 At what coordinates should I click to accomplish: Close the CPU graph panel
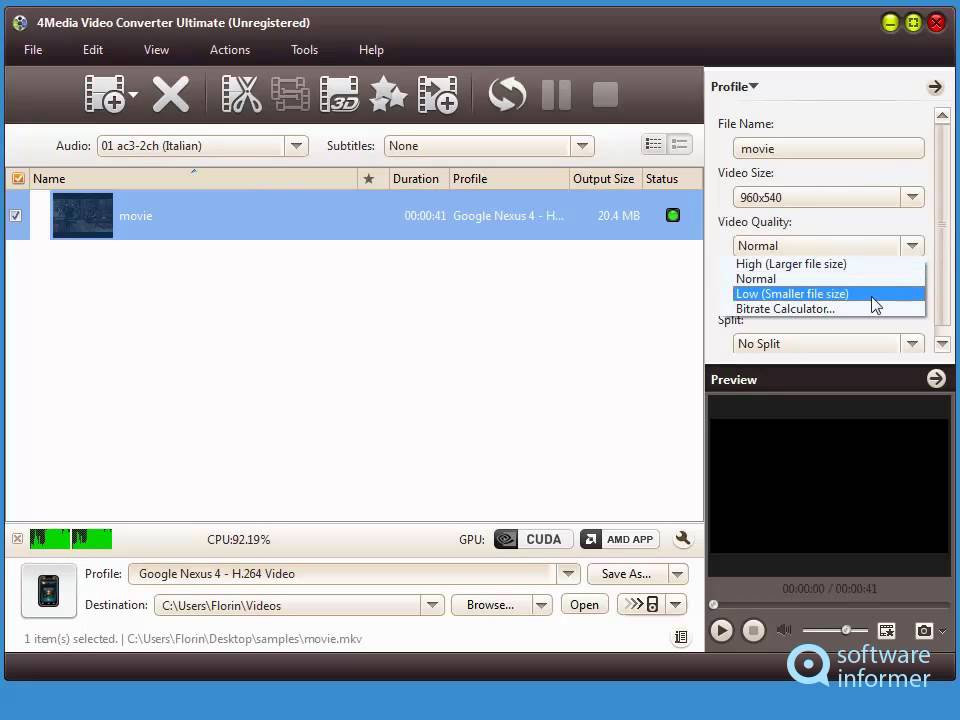[x=18, y=538]
